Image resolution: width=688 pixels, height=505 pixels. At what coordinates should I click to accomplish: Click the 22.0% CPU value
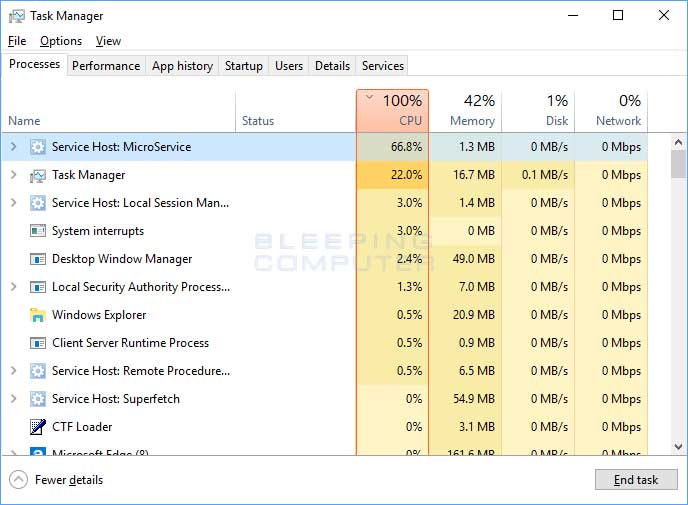tap(406, 175)
